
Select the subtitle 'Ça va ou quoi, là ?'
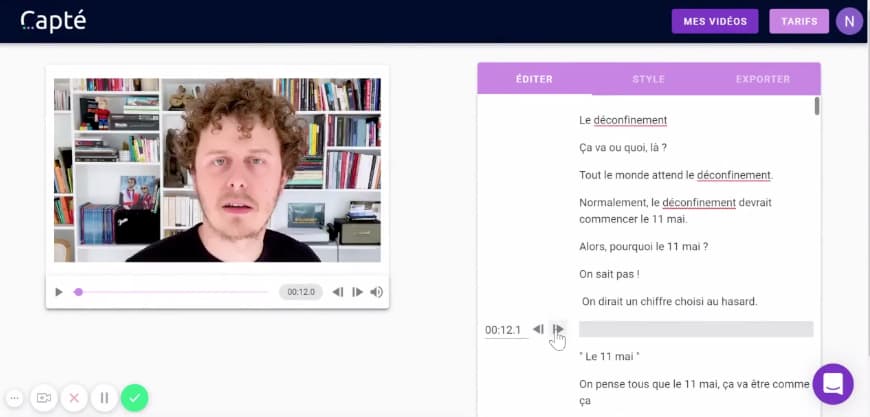(x=623, y=148)
